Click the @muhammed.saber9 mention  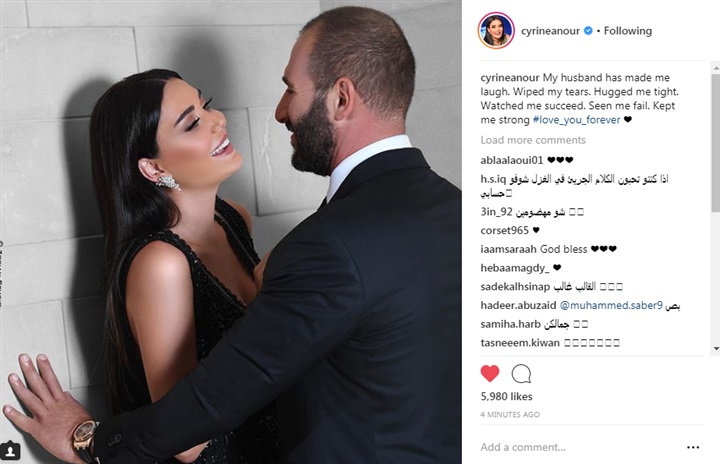(x=611, y=306)
